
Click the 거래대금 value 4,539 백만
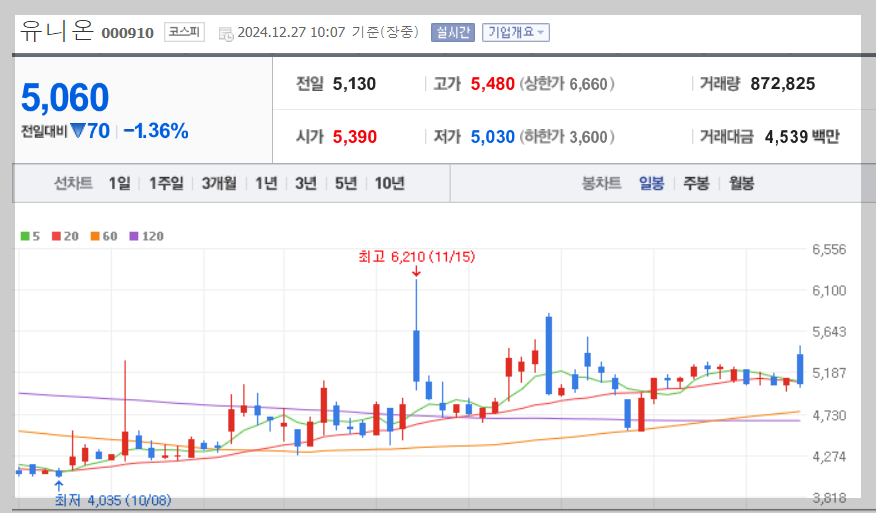(x=802, y=137)
